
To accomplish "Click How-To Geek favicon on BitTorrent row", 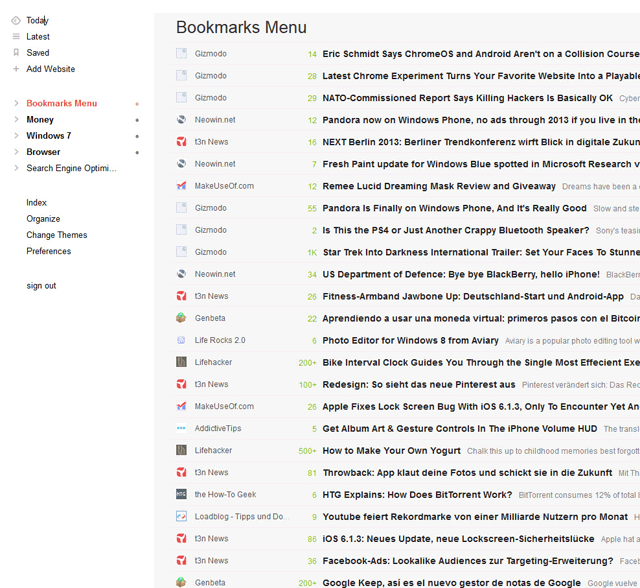I will (x=181, y=494).
